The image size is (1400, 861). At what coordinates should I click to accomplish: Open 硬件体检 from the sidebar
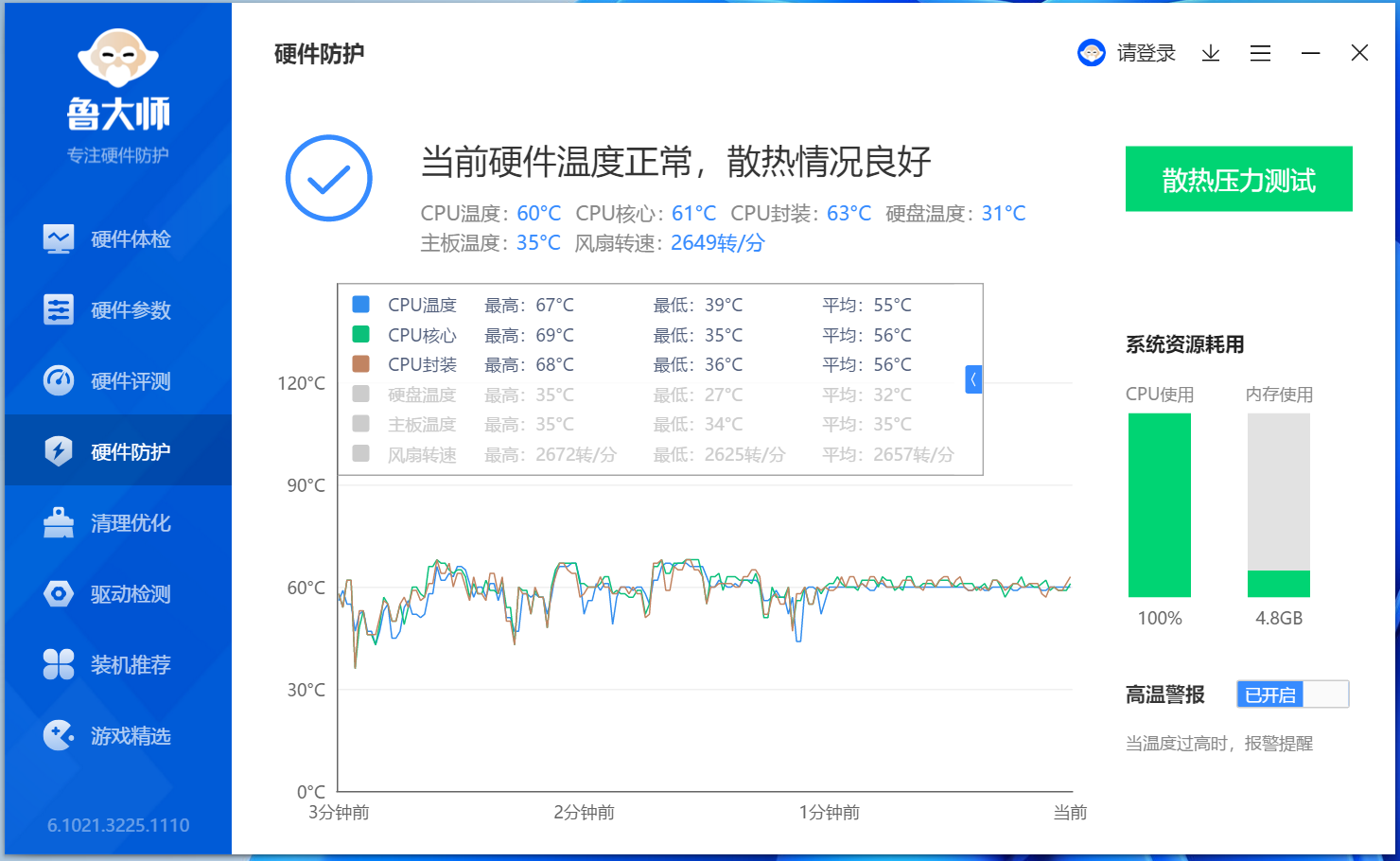click(118, 239)
